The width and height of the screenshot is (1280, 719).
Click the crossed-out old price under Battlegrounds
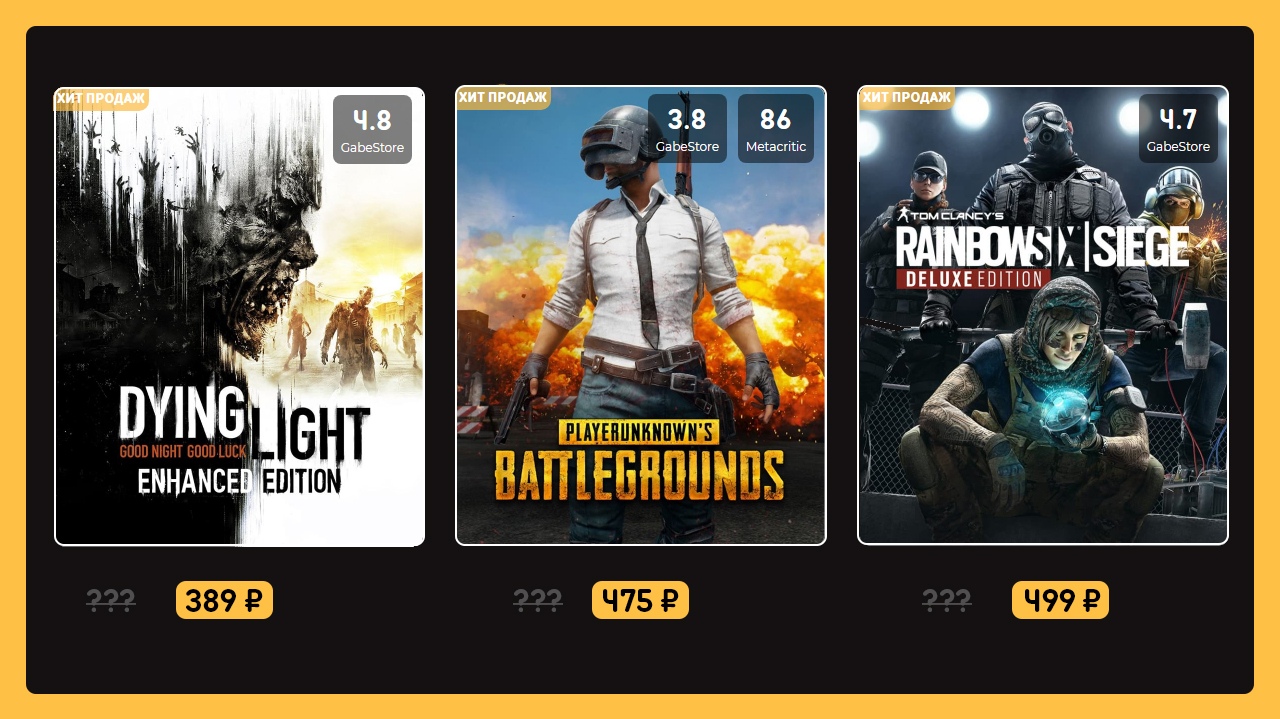coord(537,601)
